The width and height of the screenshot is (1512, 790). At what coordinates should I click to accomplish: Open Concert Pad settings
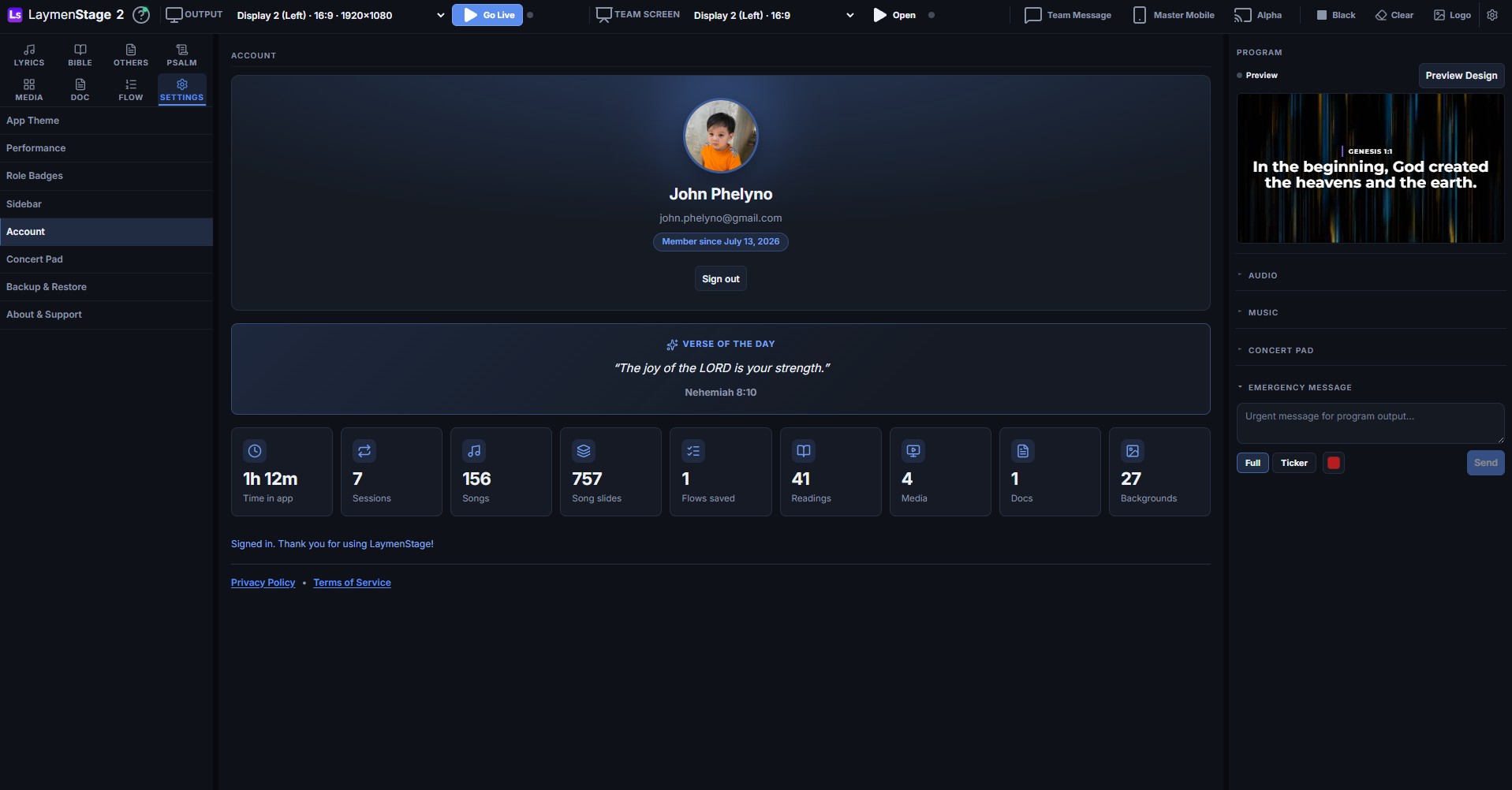coord(106,259)
